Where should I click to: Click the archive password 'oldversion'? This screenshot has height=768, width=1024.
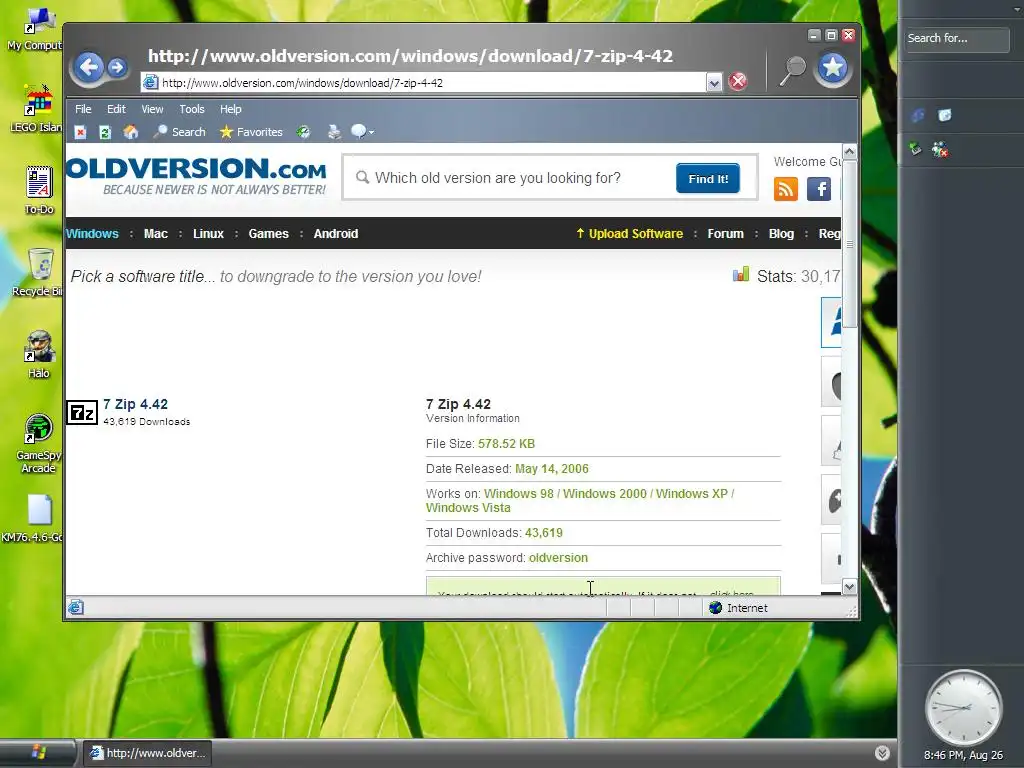(x=558, y=558)
